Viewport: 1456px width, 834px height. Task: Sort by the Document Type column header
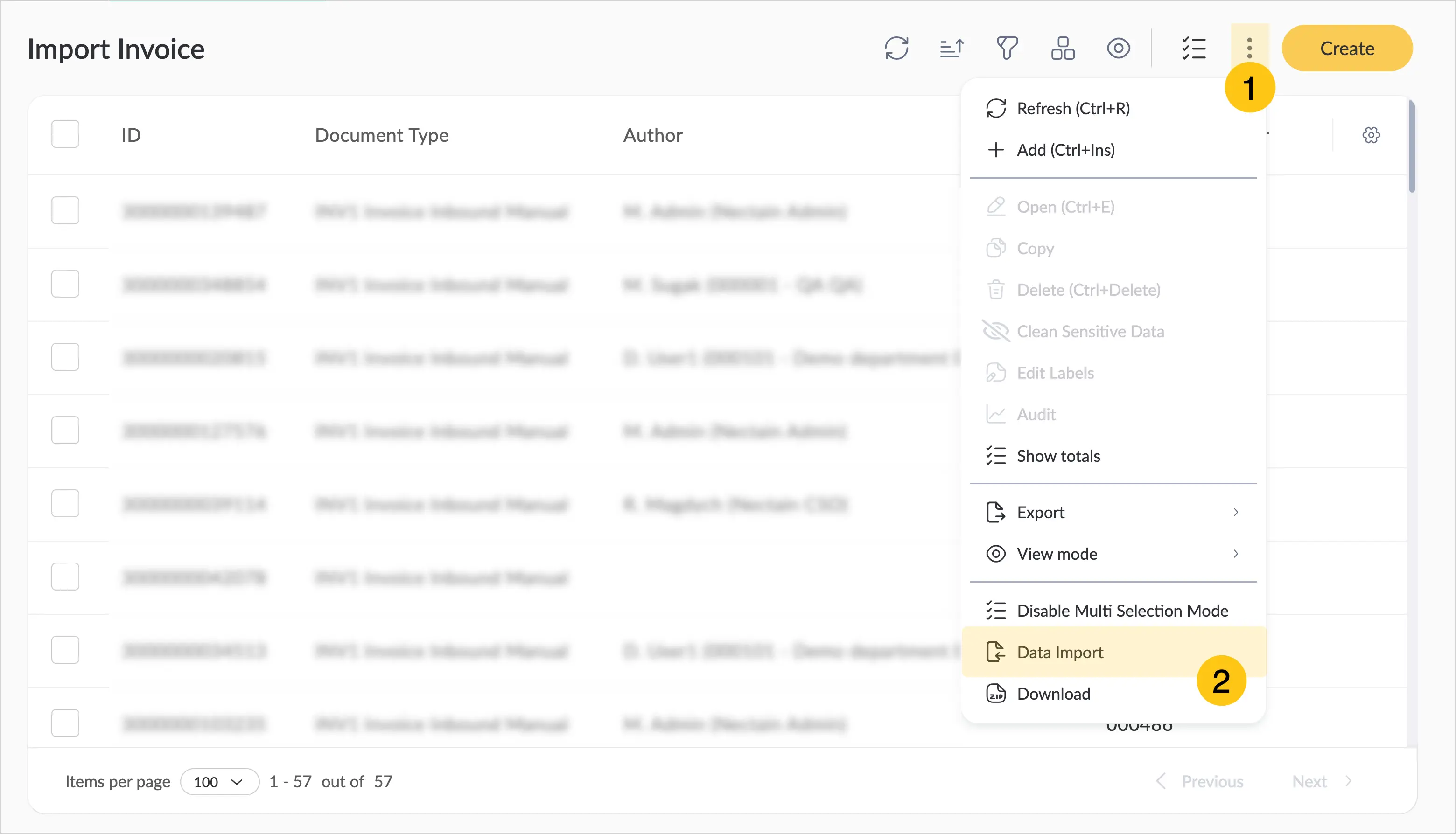(x=382, y=135)
